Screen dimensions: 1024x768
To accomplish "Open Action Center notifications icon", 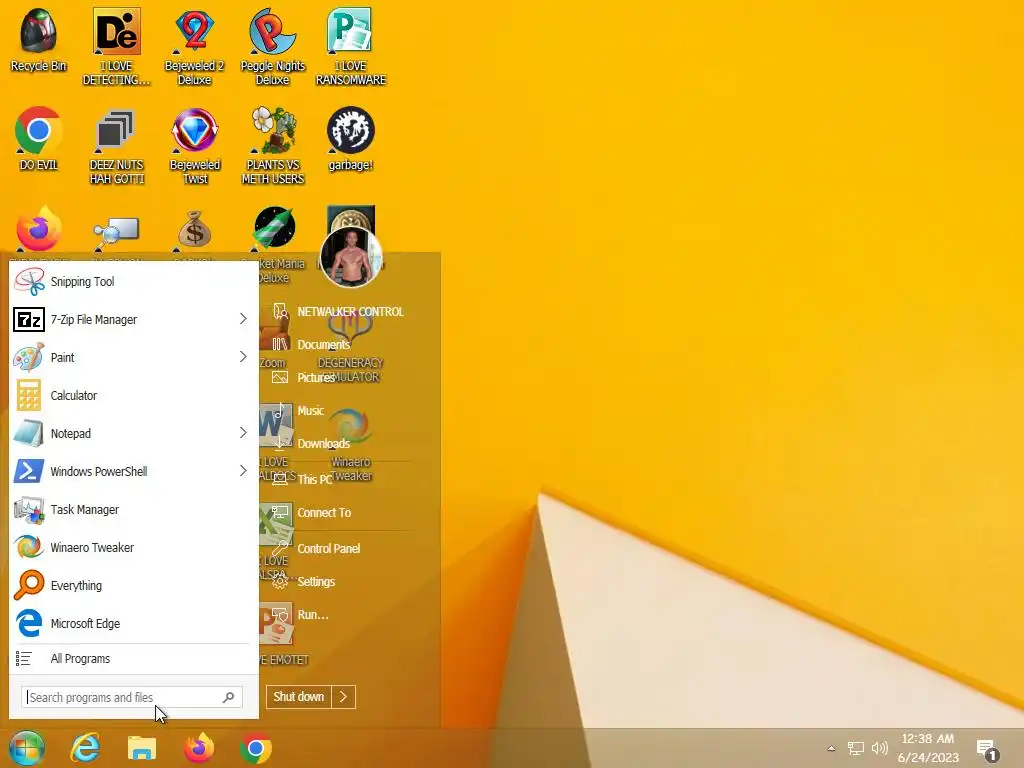I will pos(988,750).
